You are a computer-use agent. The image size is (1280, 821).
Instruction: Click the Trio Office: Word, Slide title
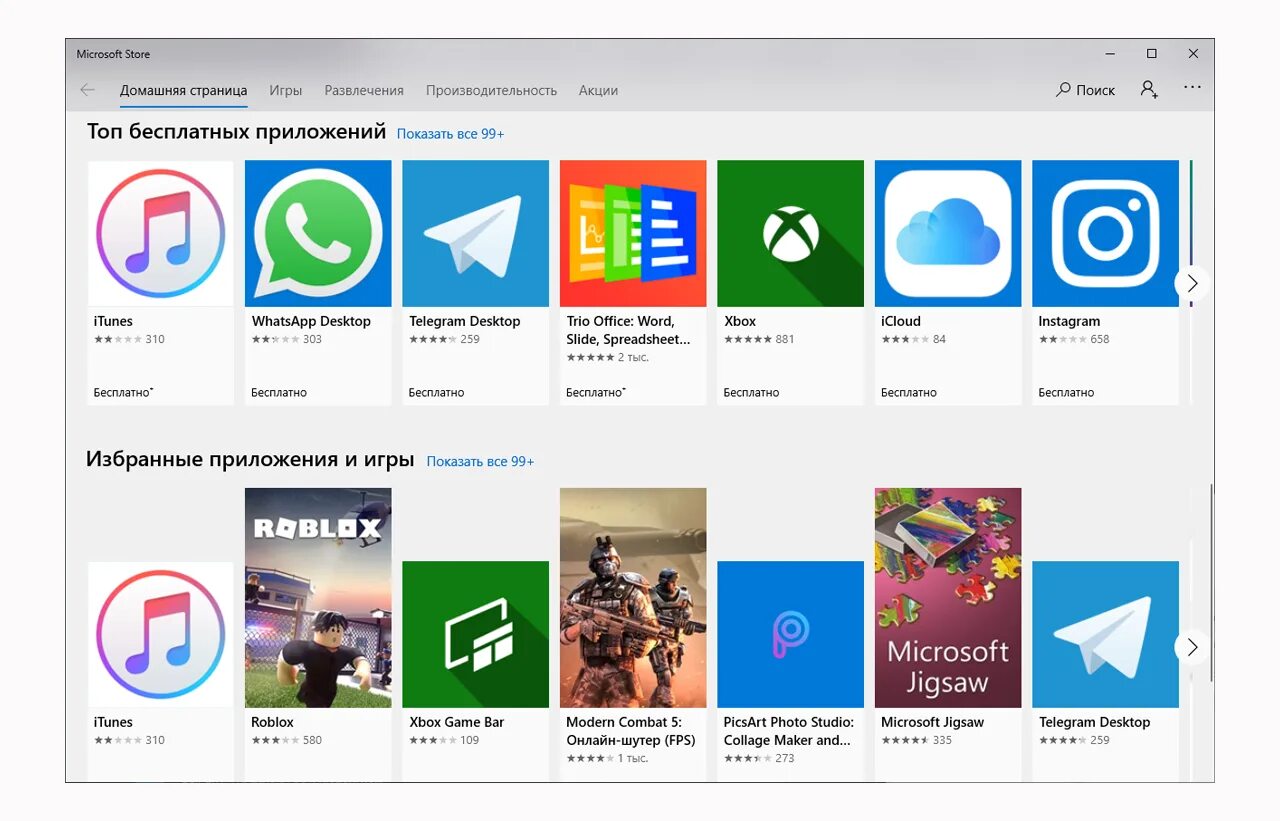pyautogui.click(x=628, y=330)
